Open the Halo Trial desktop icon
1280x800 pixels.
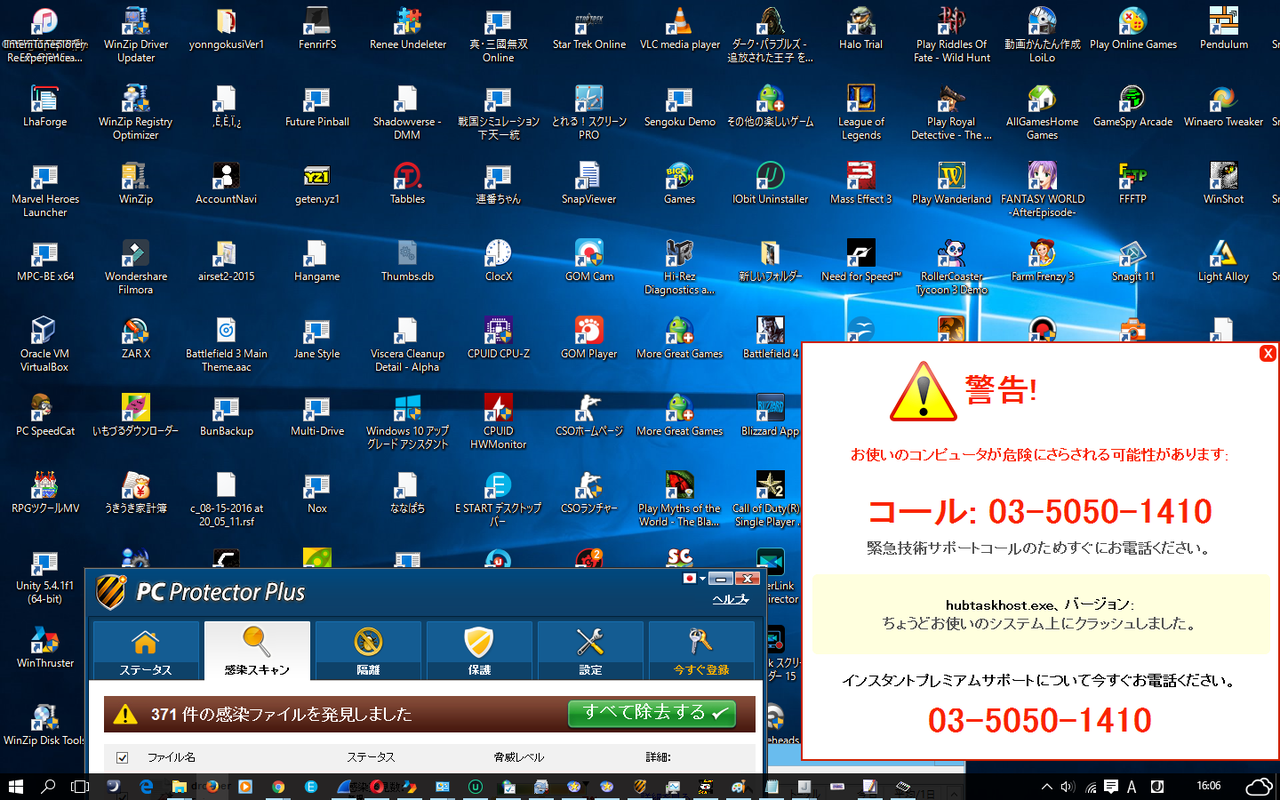[861, 29]
